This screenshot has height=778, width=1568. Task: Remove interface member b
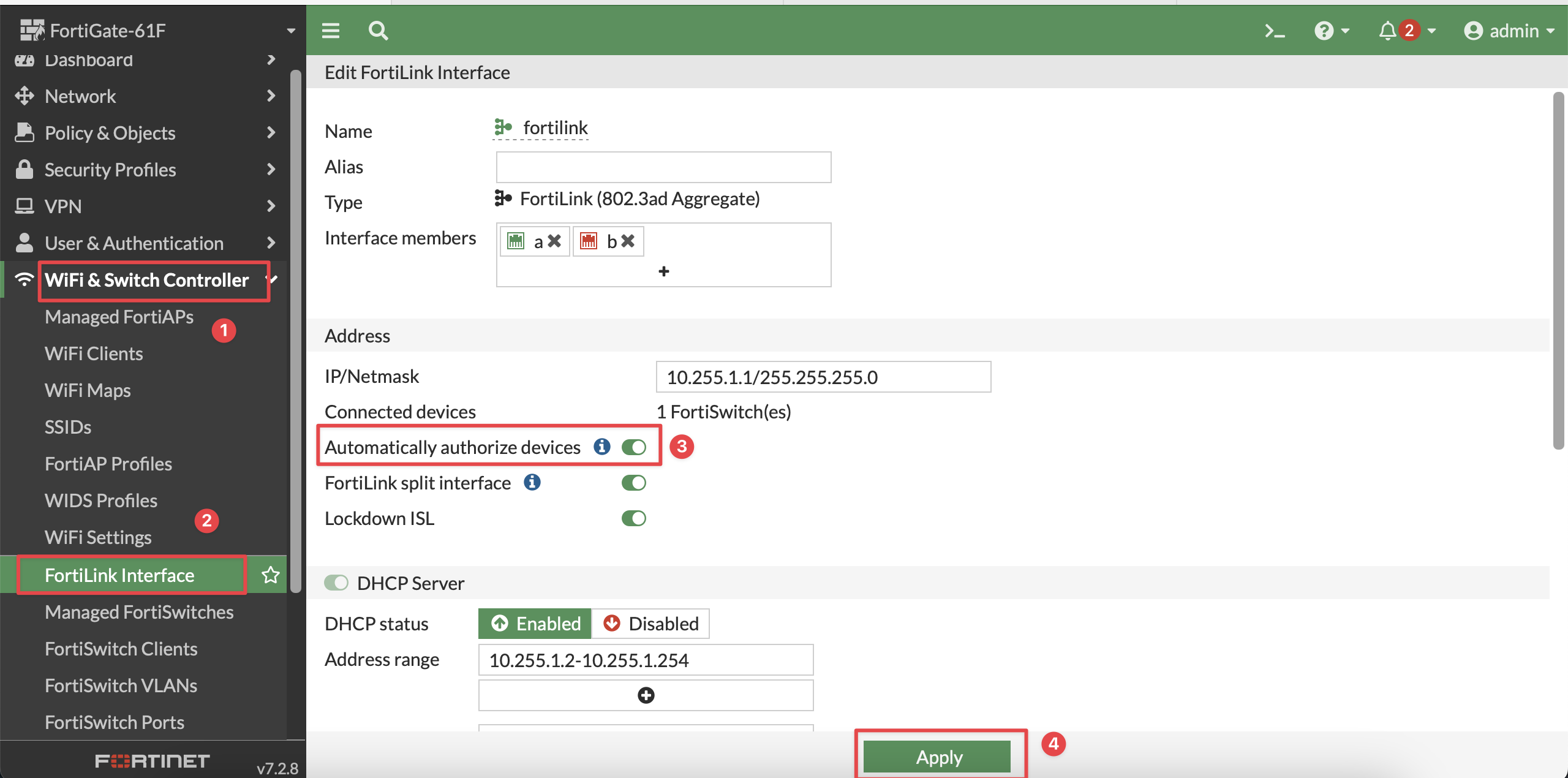click(628, 241)
